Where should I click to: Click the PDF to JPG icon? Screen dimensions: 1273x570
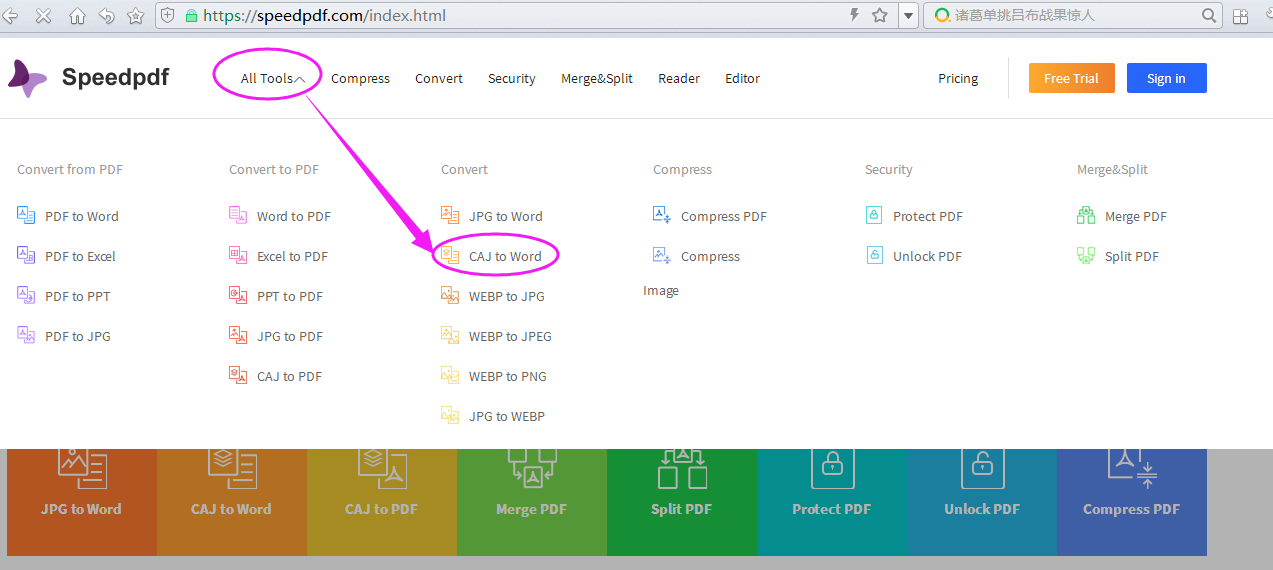(x=26, y=335)
